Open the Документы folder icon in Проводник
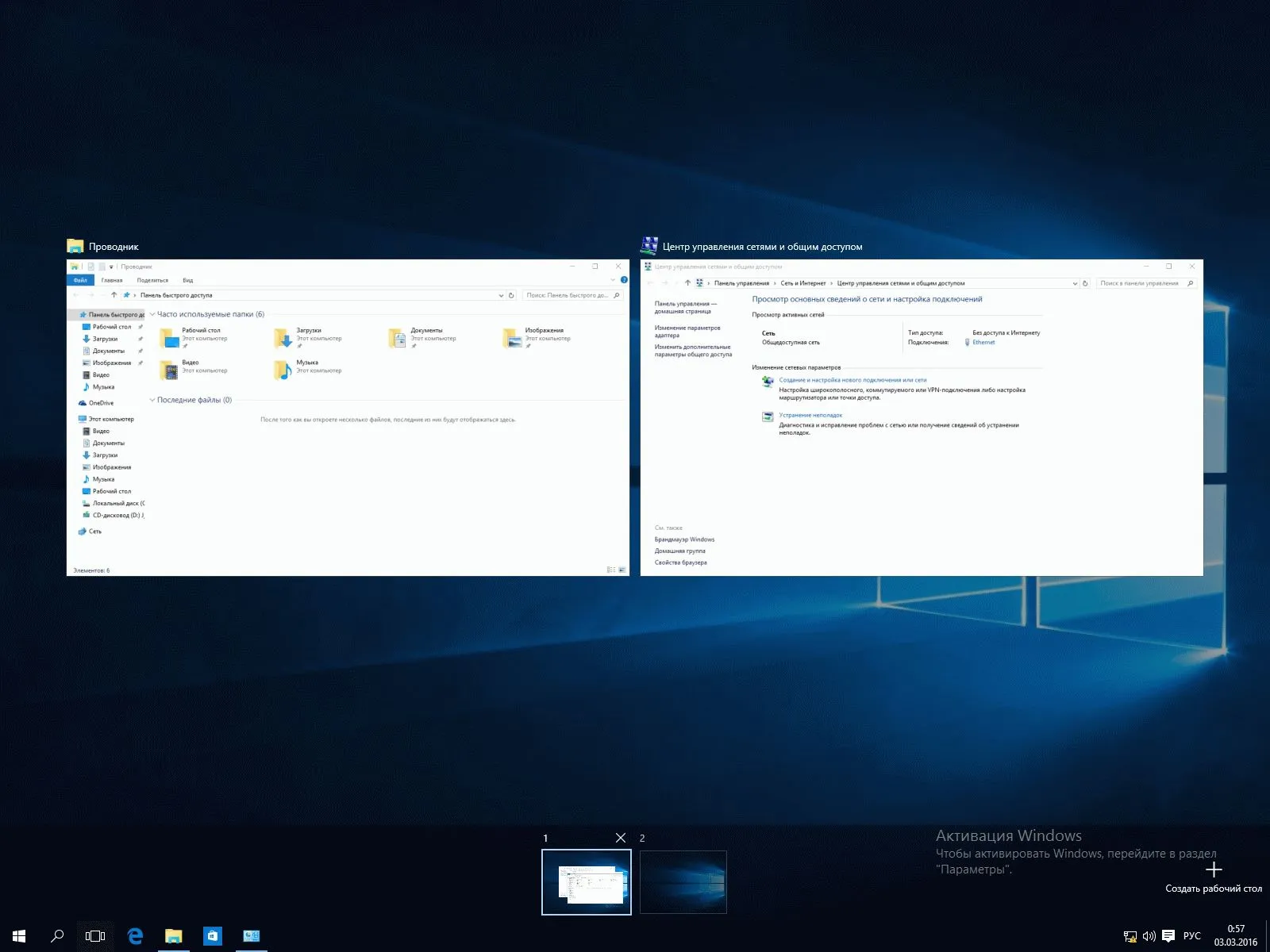This screenshot has height=952, width=1270. (398, 338)
